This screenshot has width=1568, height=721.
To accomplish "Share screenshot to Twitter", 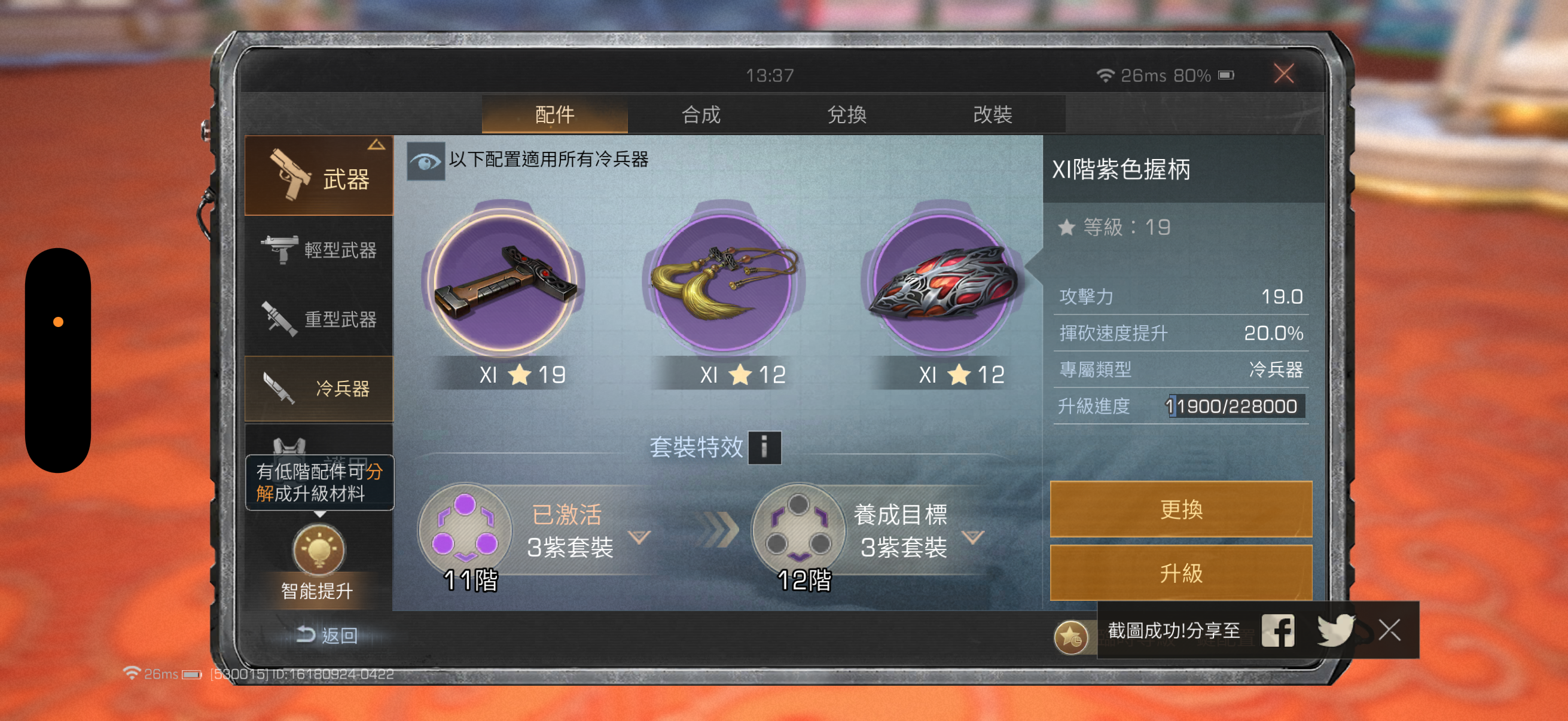I will (1335, 630).
